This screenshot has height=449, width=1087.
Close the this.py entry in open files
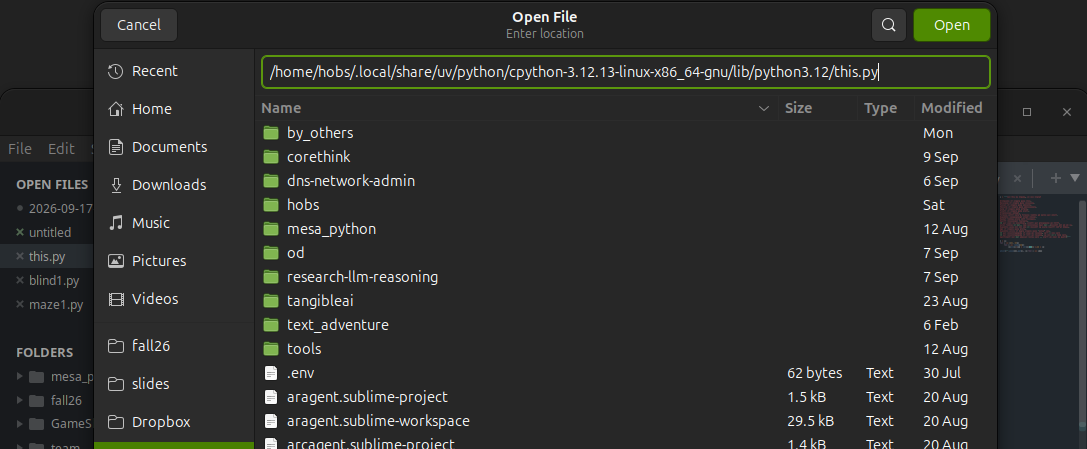click(20, 256)
